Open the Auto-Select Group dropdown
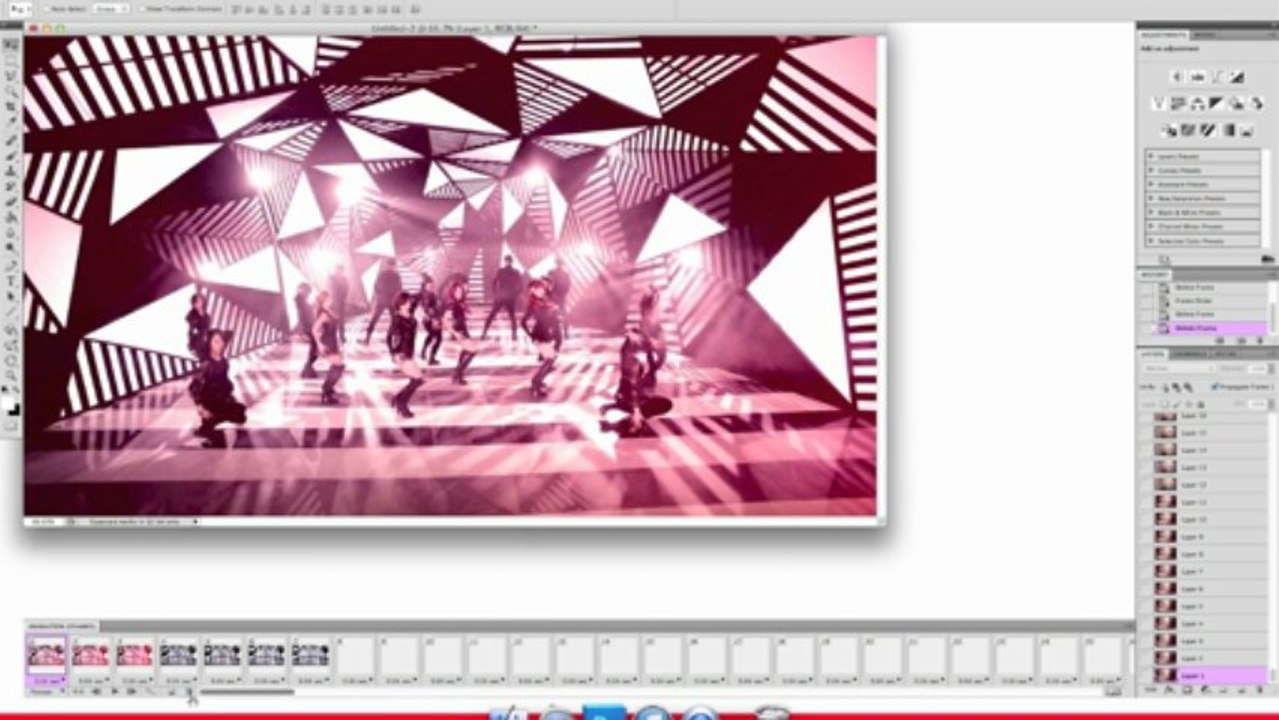Viewport: 1279px width, 720px height. click(x=111, y=9)
